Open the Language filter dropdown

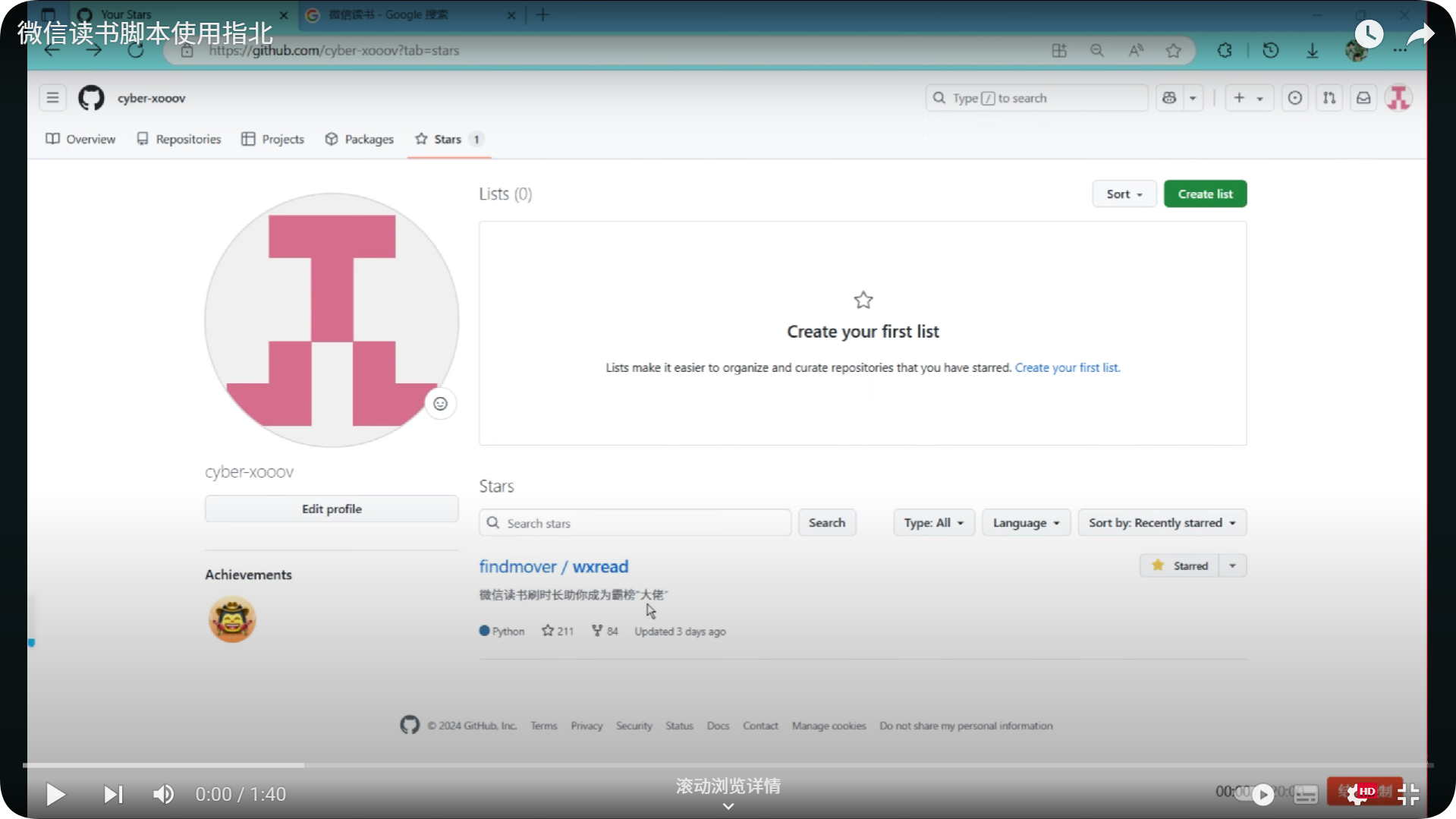(x=1026, y=523)
